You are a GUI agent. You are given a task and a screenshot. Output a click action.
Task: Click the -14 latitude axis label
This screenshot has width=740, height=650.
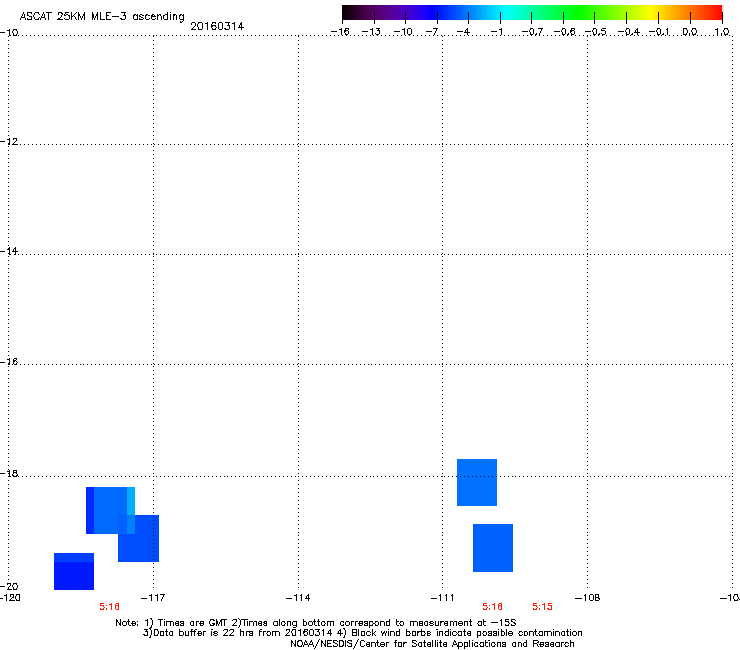pos(9,251)
